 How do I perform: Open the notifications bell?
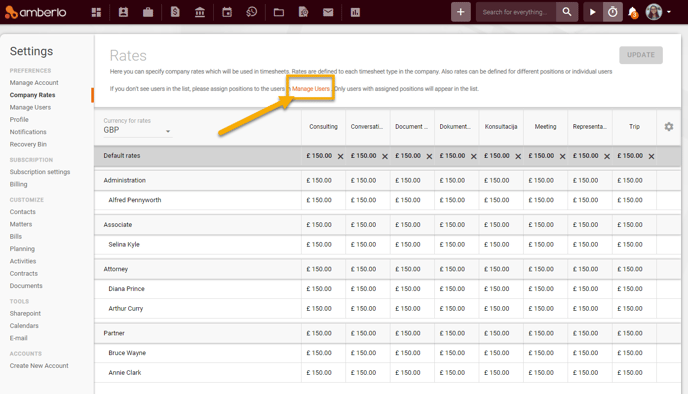pyautogui.click(x=633, y=12)
